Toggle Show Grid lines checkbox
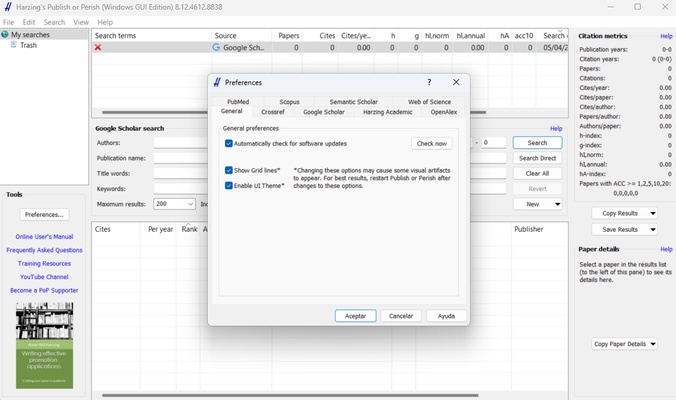This screenshot has width=676, height=400. [229, 170]
